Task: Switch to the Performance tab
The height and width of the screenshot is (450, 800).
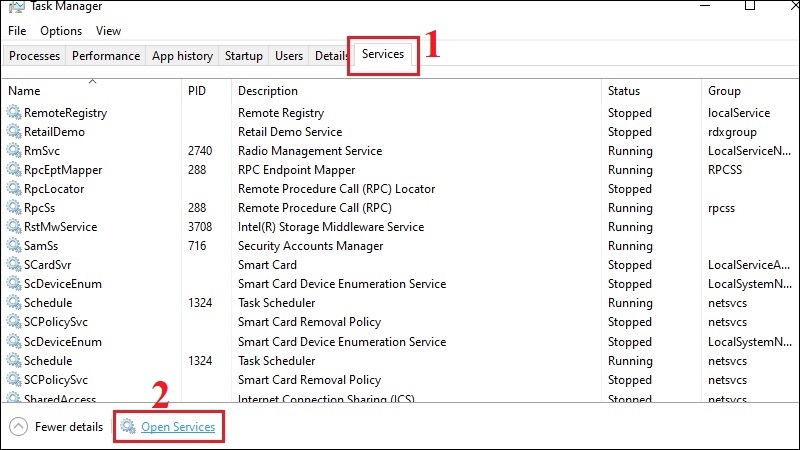Action: (106, 56)
